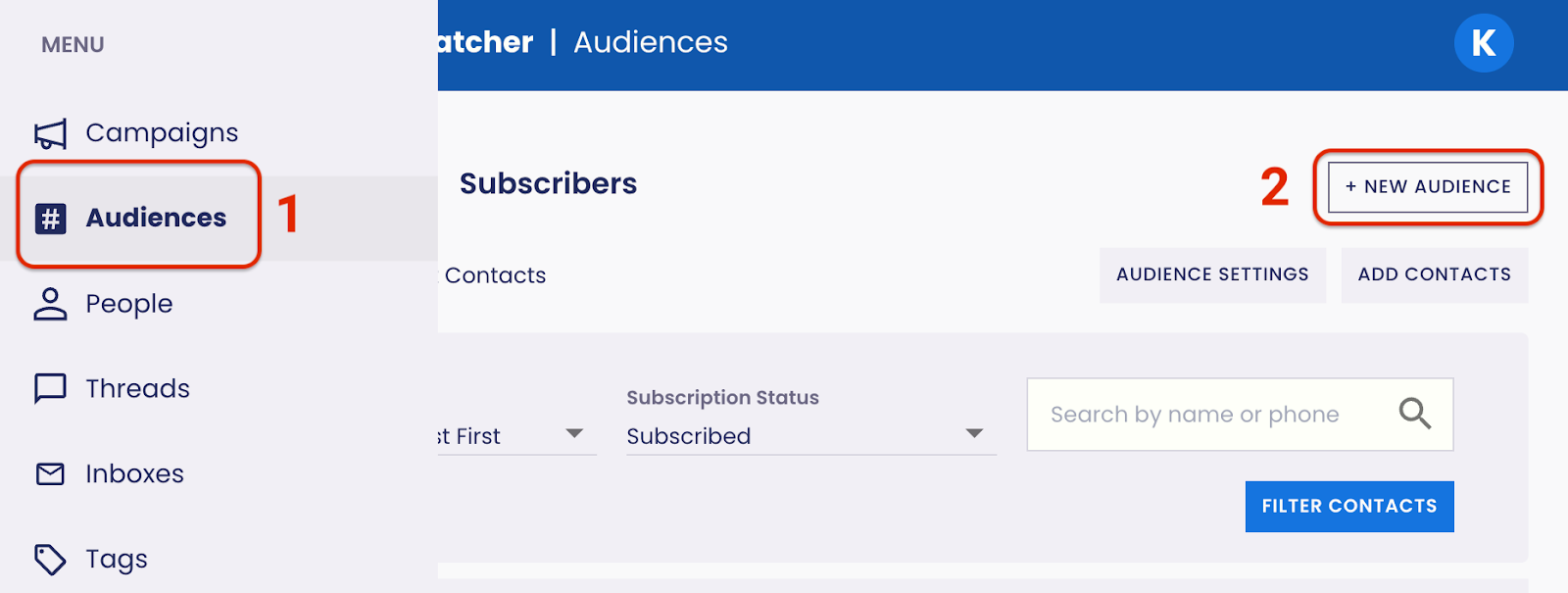Select Inboxes menu item
This screenshot has height=593, width=1568.
134,474
